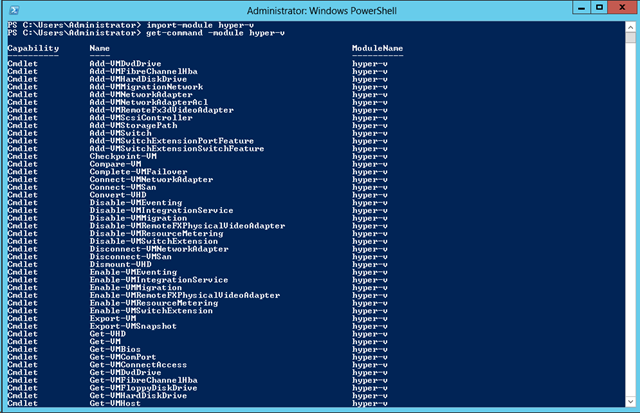Select the Complete-VMFailover entry
640x413 pixels.
point(138,172)
